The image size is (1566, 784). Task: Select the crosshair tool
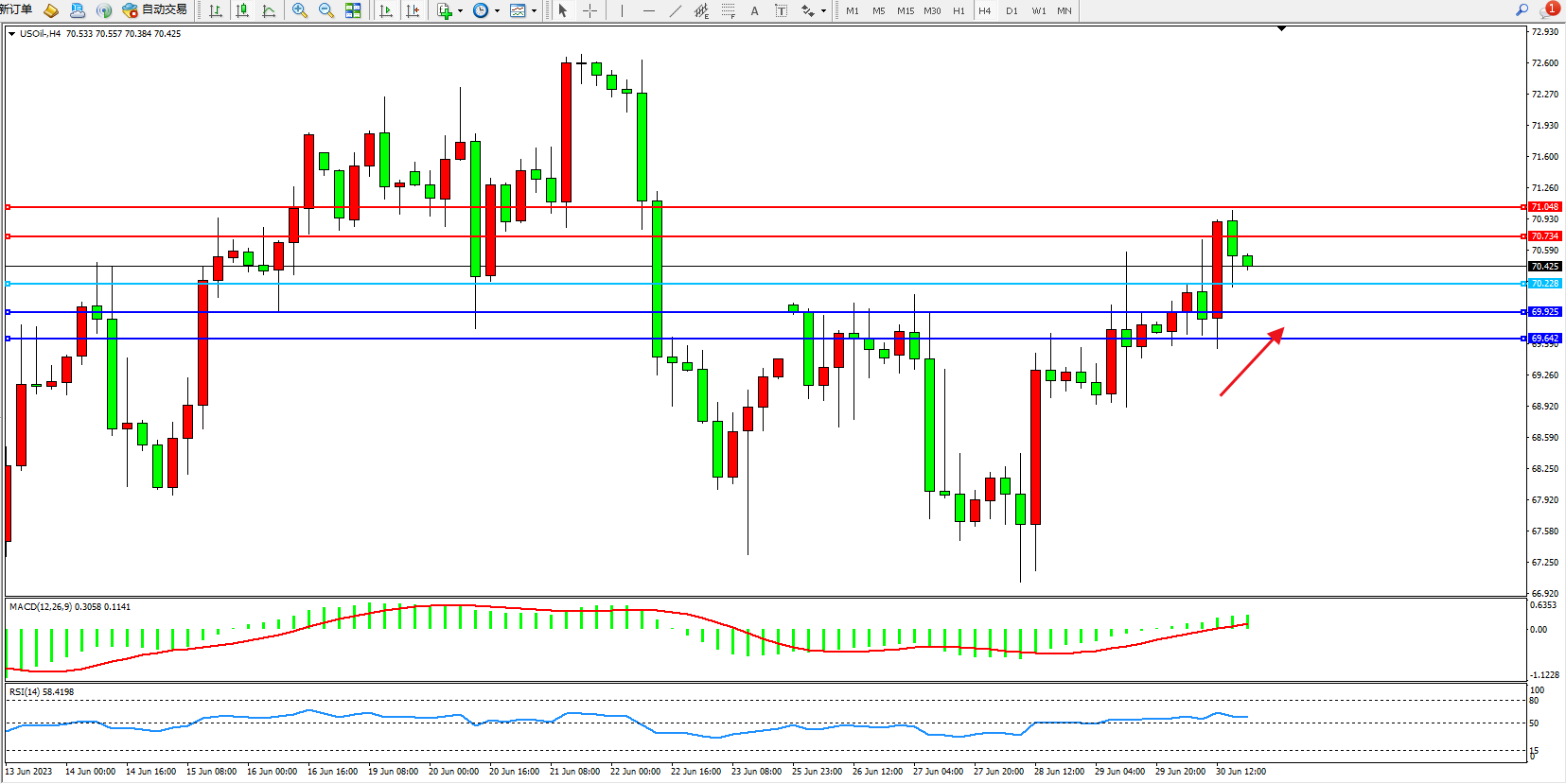tap(589, 10)
